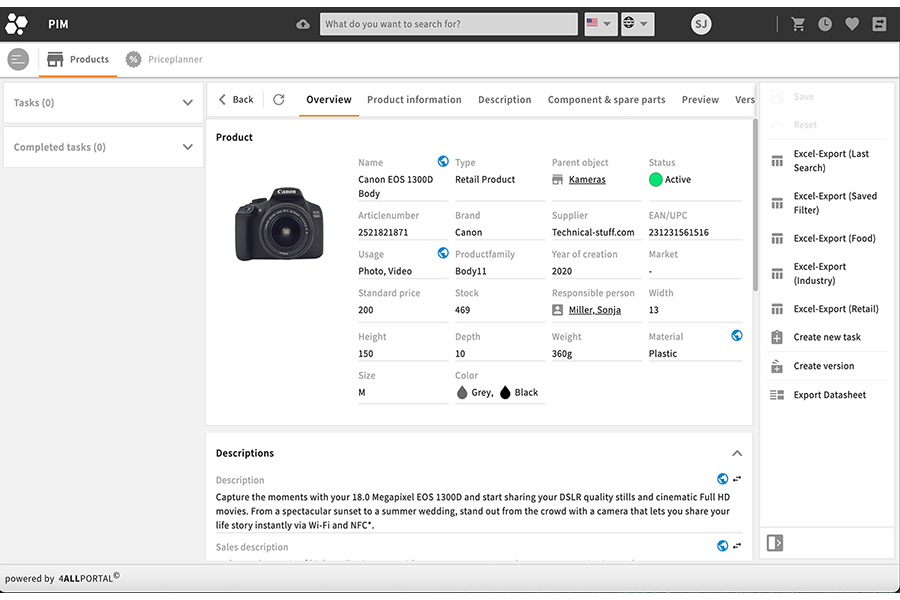Open the SJ user avatar menu
The width and height of the screenshot is (900, 600).
[x=701, y=24]
